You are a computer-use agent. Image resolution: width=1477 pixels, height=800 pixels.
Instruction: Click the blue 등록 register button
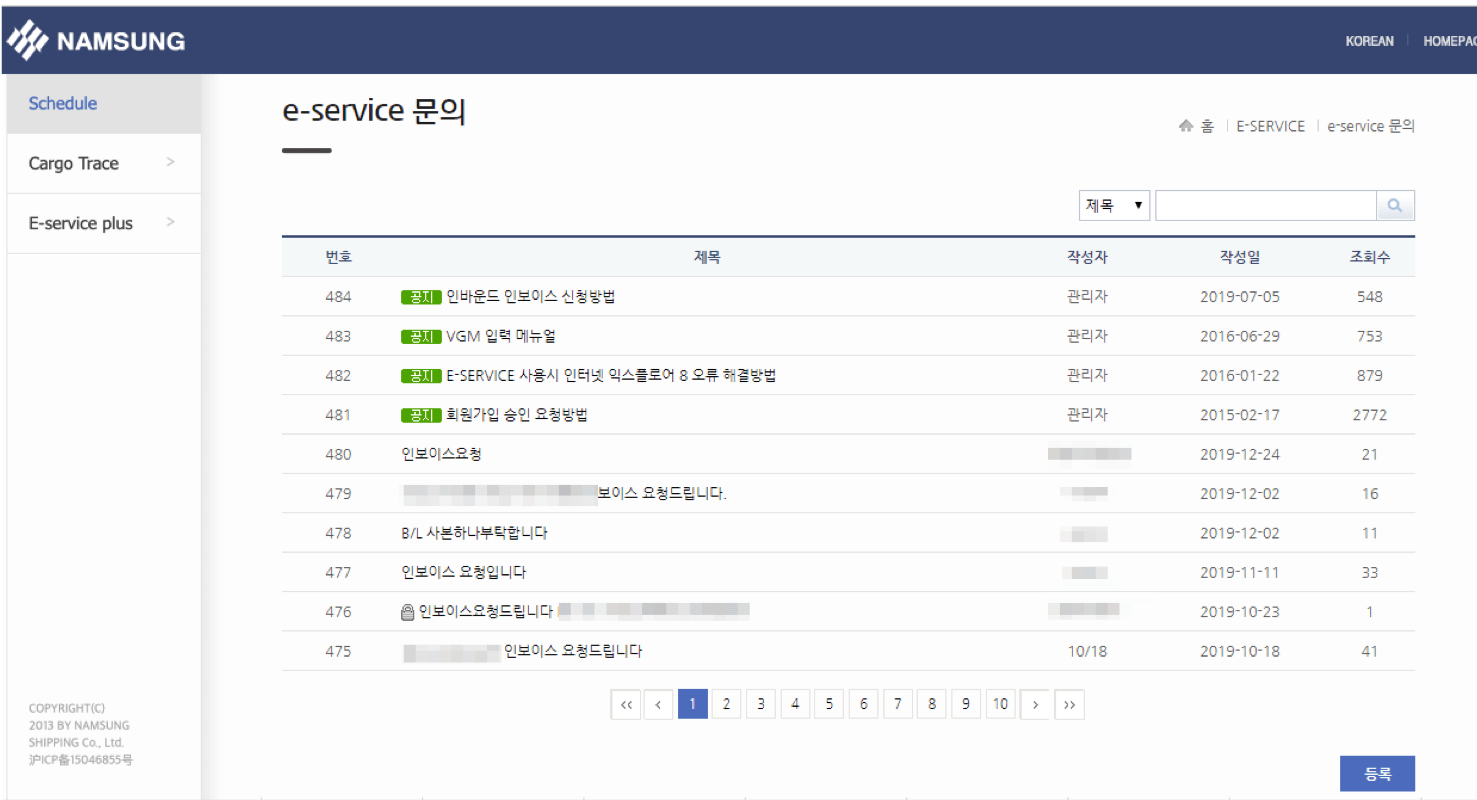click(x=1376, y=774)
